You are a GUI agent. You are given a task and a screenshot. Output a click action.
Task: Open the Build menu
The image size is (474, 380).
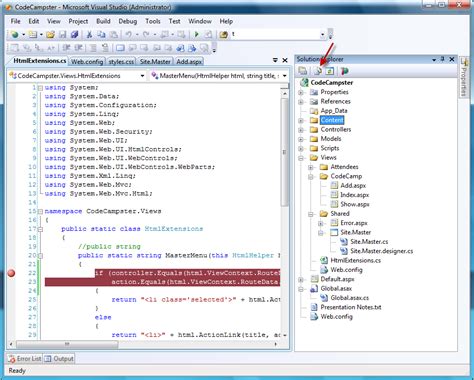point(103,21)
